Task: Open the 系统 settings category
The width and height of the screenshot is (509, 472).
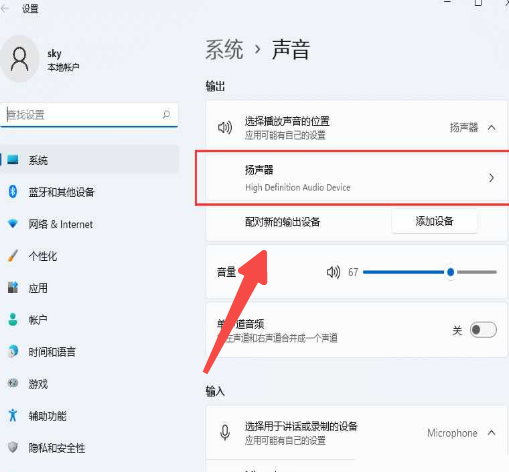Action: pos(89,160)
